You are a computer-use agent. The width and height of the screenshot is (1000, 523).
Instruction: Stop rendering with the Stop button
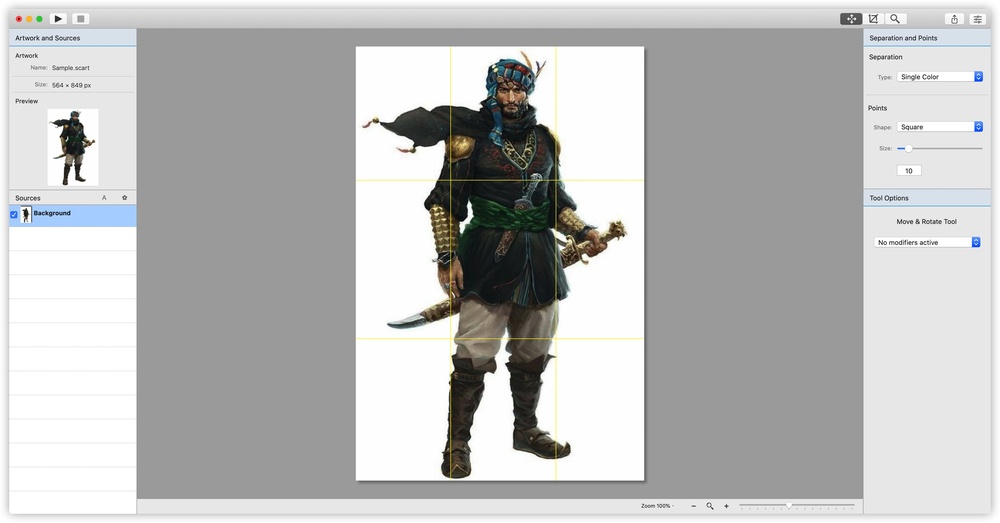80,19
